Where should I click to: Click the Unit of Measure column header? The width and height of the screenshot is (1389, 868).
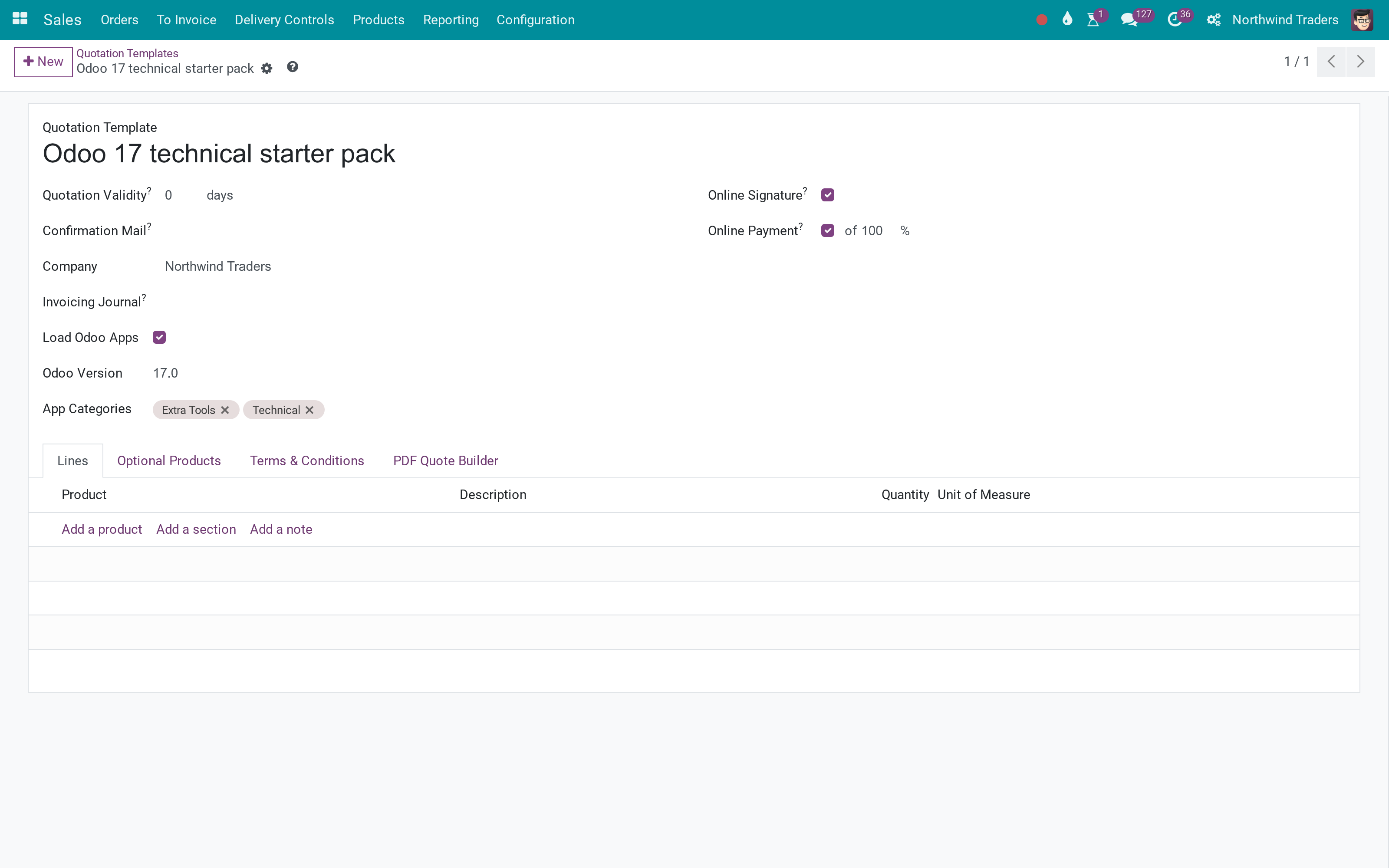(x=984, y=495)
